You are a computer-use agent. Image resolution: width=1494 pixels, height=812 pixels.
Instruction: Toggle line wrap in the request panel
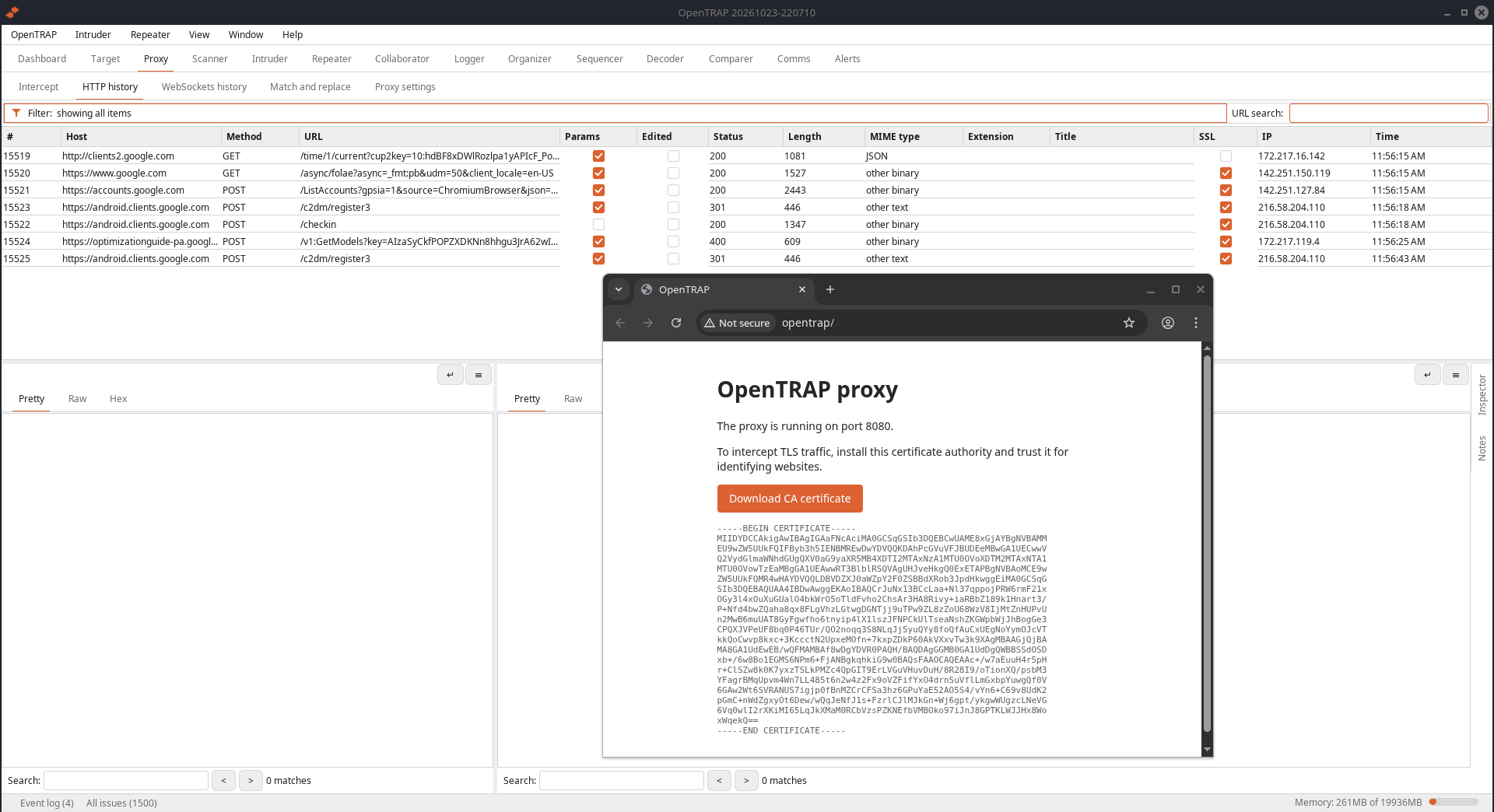pyautogui.click(x=450, y=375)
